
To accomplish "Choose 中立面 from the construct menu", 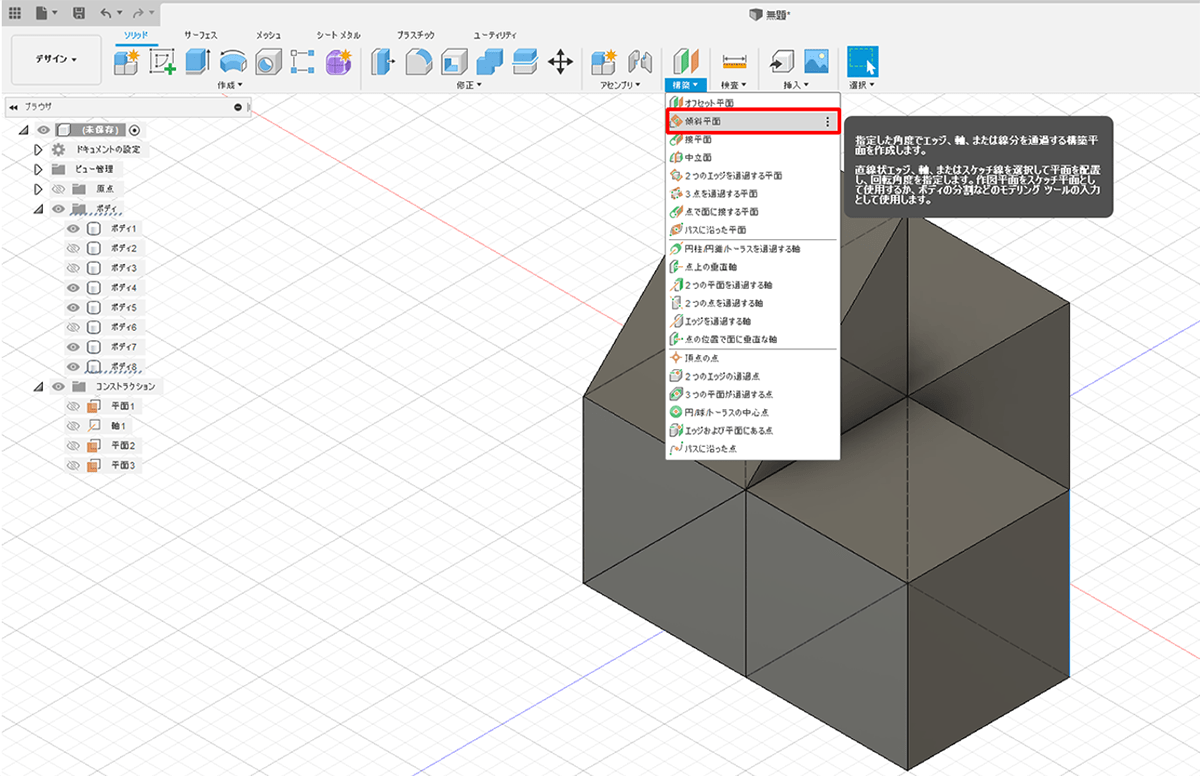I will [698, 157].
